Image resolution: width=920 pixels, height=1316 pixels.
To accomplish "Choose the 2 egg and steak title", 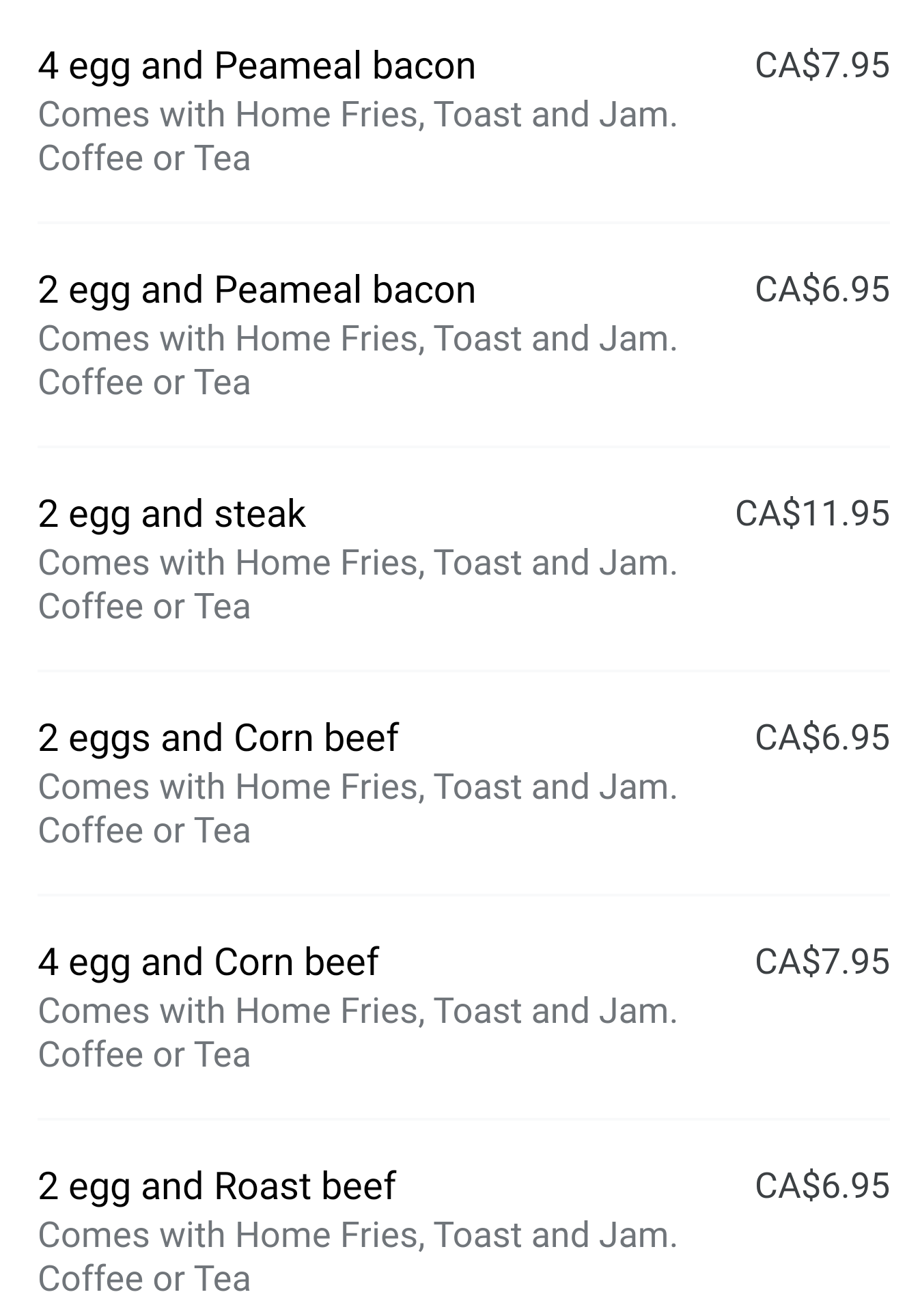I will click(171, 515).
